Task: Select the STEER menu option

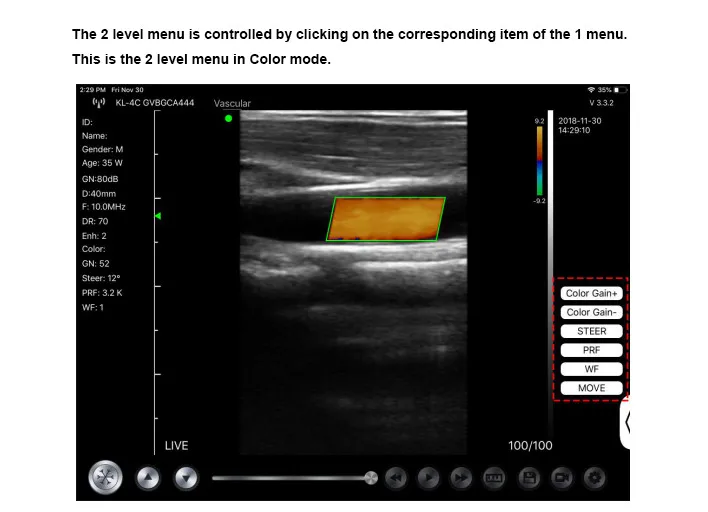Action: [592, 331]
